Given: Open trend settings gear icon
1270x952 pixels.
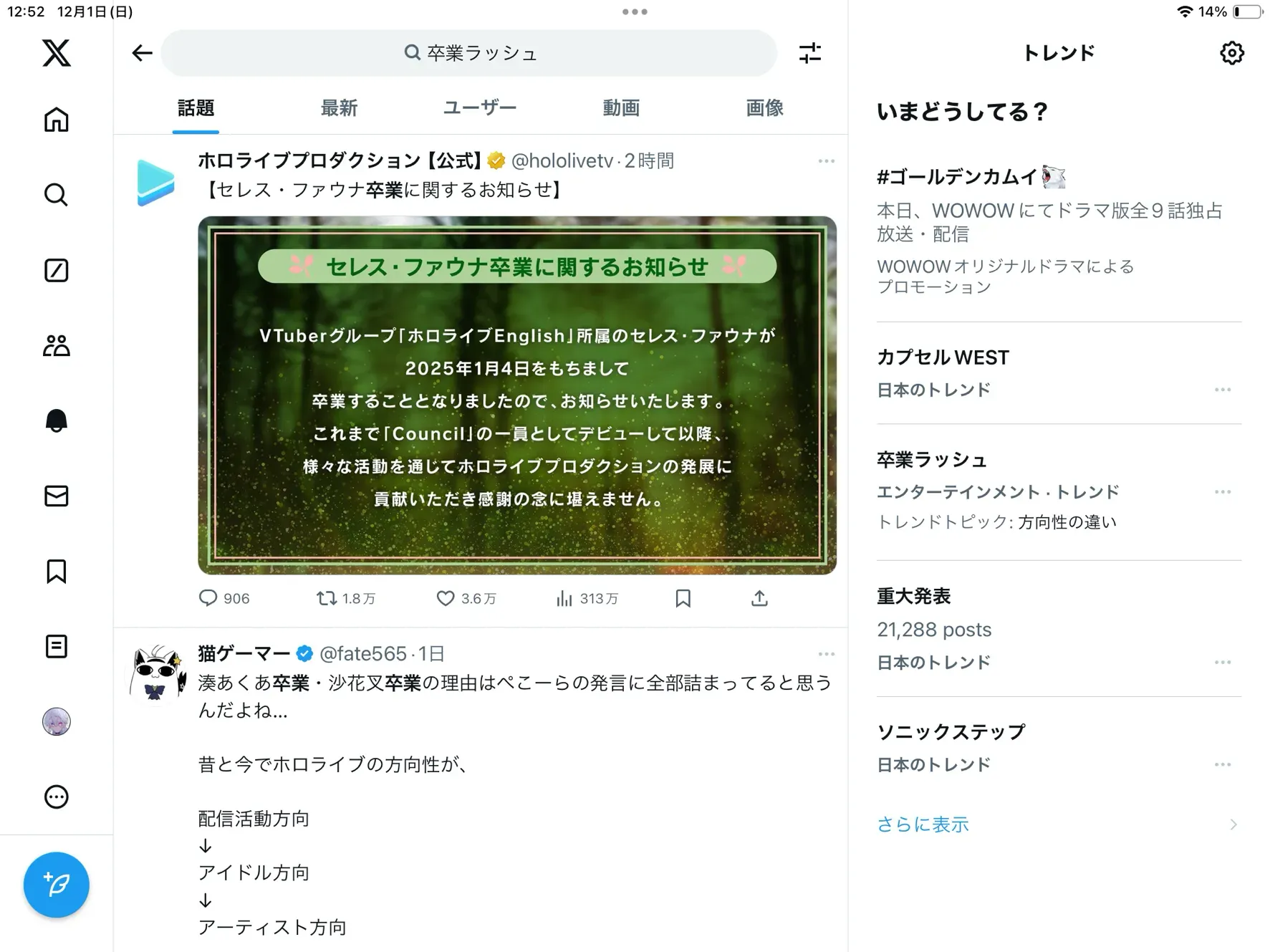Looking at the screenshot, I should (x=1231, y=53).
